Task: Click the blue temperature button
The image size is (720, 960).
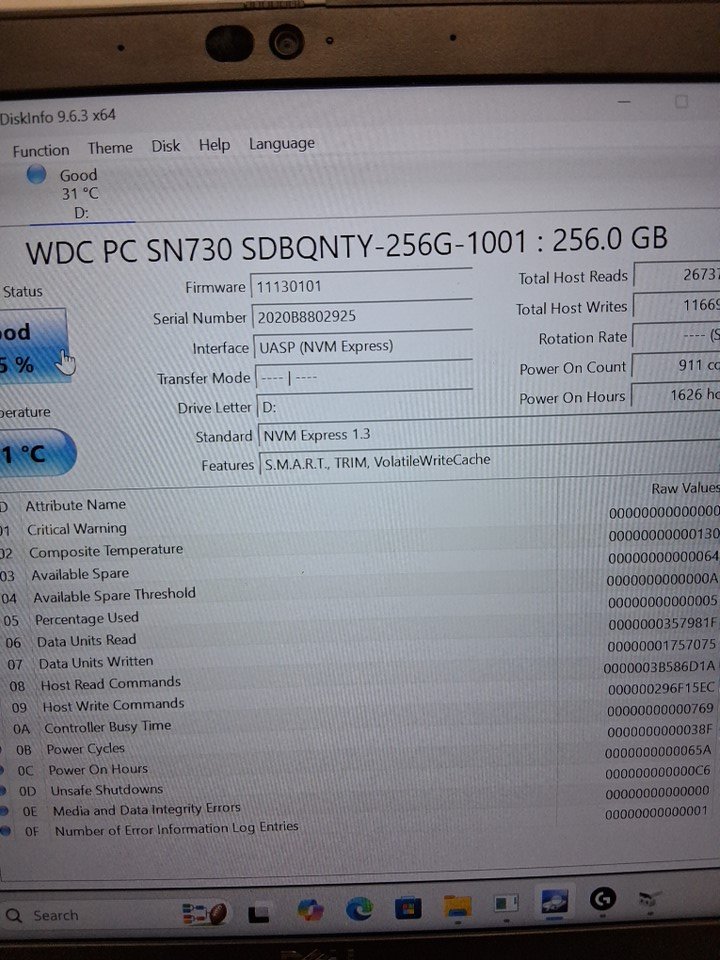Action: tap(32, 453)
